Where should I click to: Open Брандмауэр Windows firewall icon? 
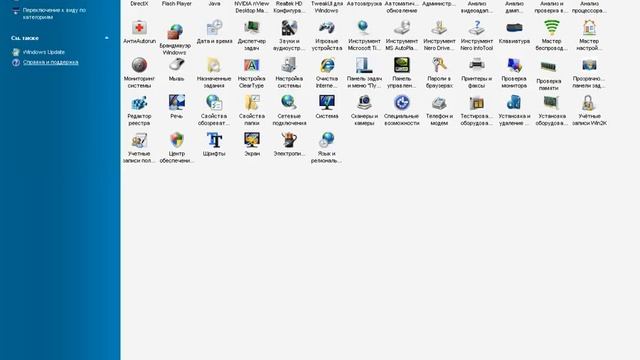pos(176,31)
